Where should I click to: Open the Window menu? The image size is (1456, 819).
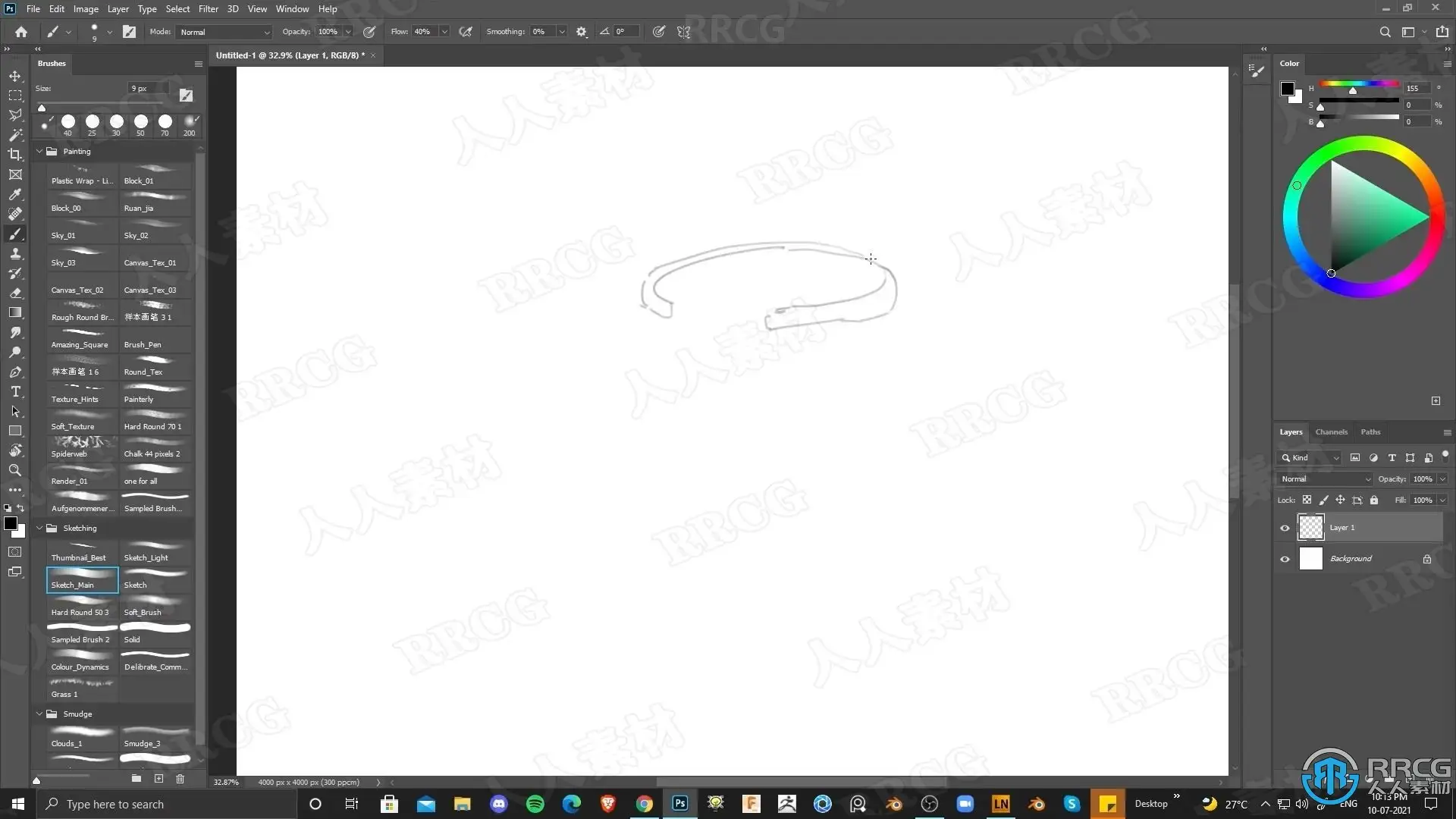292,9
